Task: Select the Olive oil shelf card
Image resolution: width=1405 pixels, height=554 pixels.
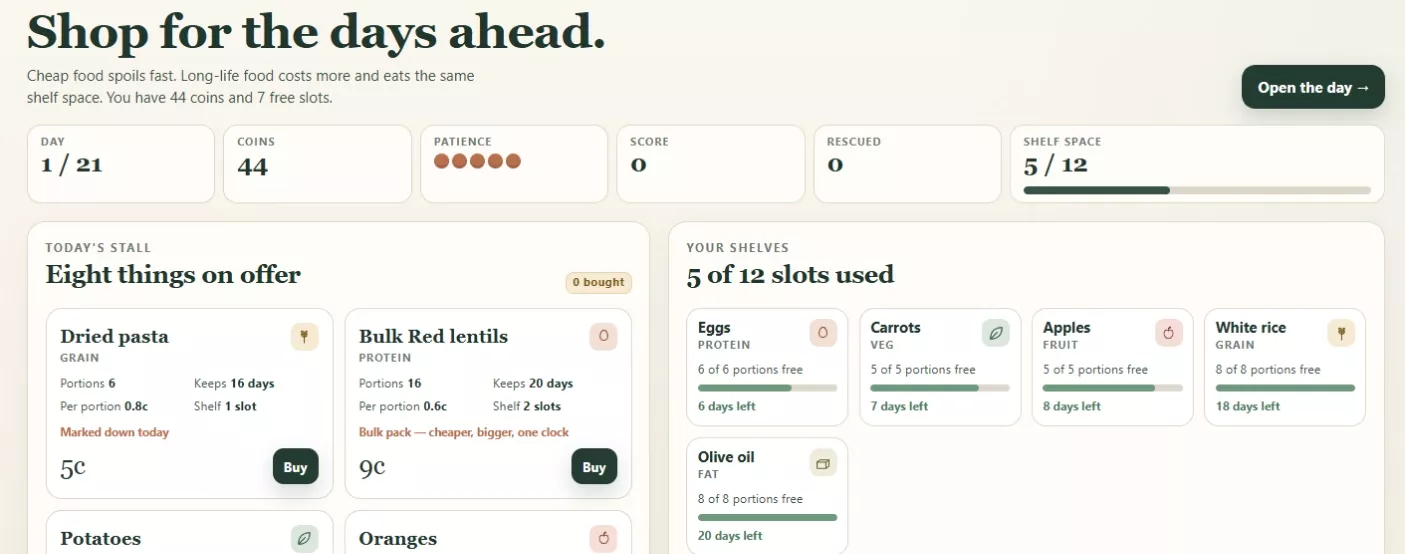Action: pos(767,496)
